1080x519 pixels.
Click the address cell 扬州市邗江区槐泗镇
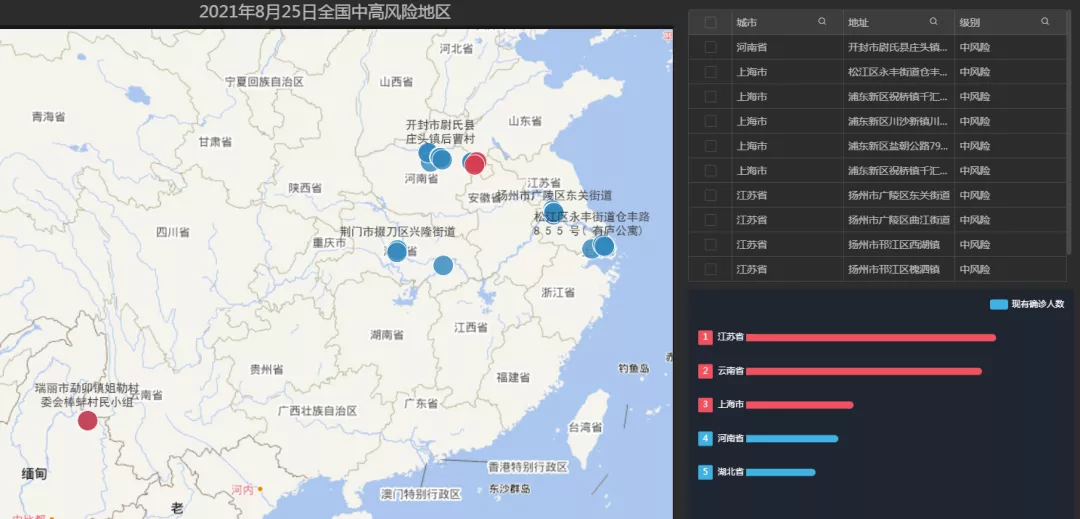pyautogui.click(x=899, y=269)
